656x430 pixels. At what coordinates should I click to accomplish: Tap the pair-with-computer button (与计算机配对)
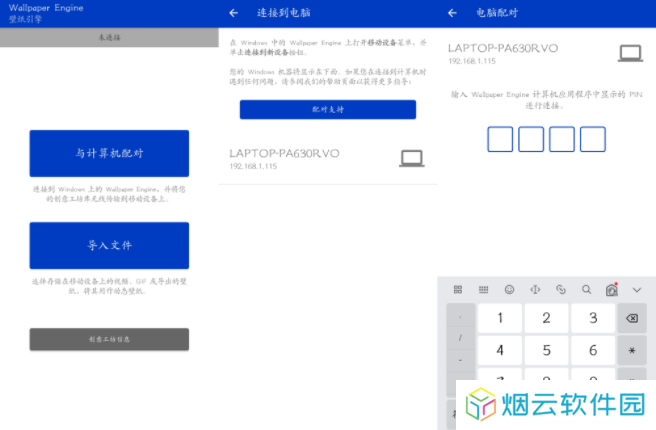[109, 153]
